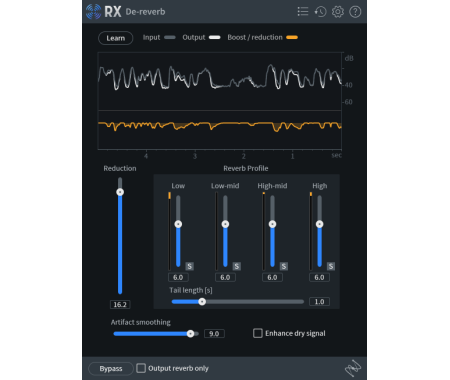
Task: Click the sec label on the time axis
Action: point(336,155)
